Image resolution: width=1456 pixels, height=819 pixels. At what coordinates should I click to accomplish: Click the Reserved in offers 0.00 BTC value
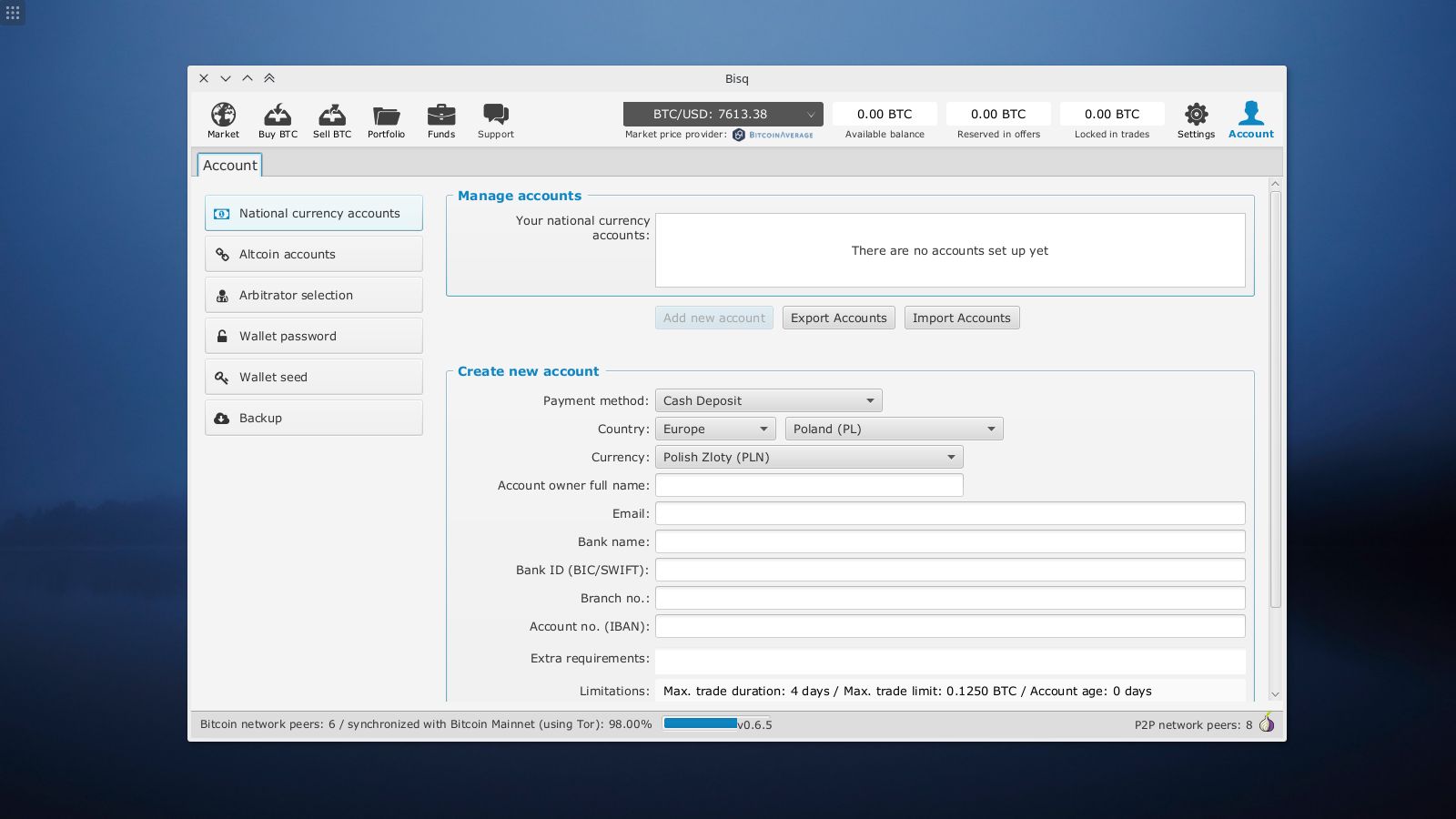[x=998, y=114]
